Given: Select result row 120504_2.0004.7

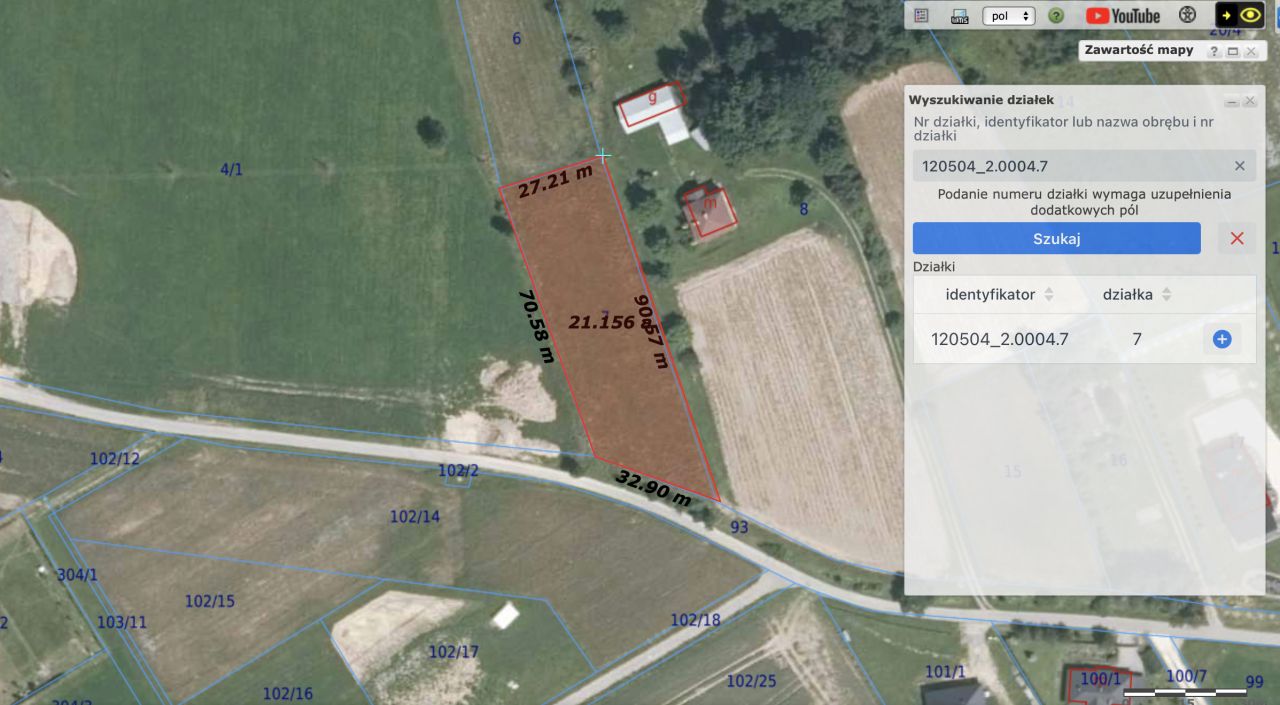Looking at the screenshot, I should tap(1084, 339).
